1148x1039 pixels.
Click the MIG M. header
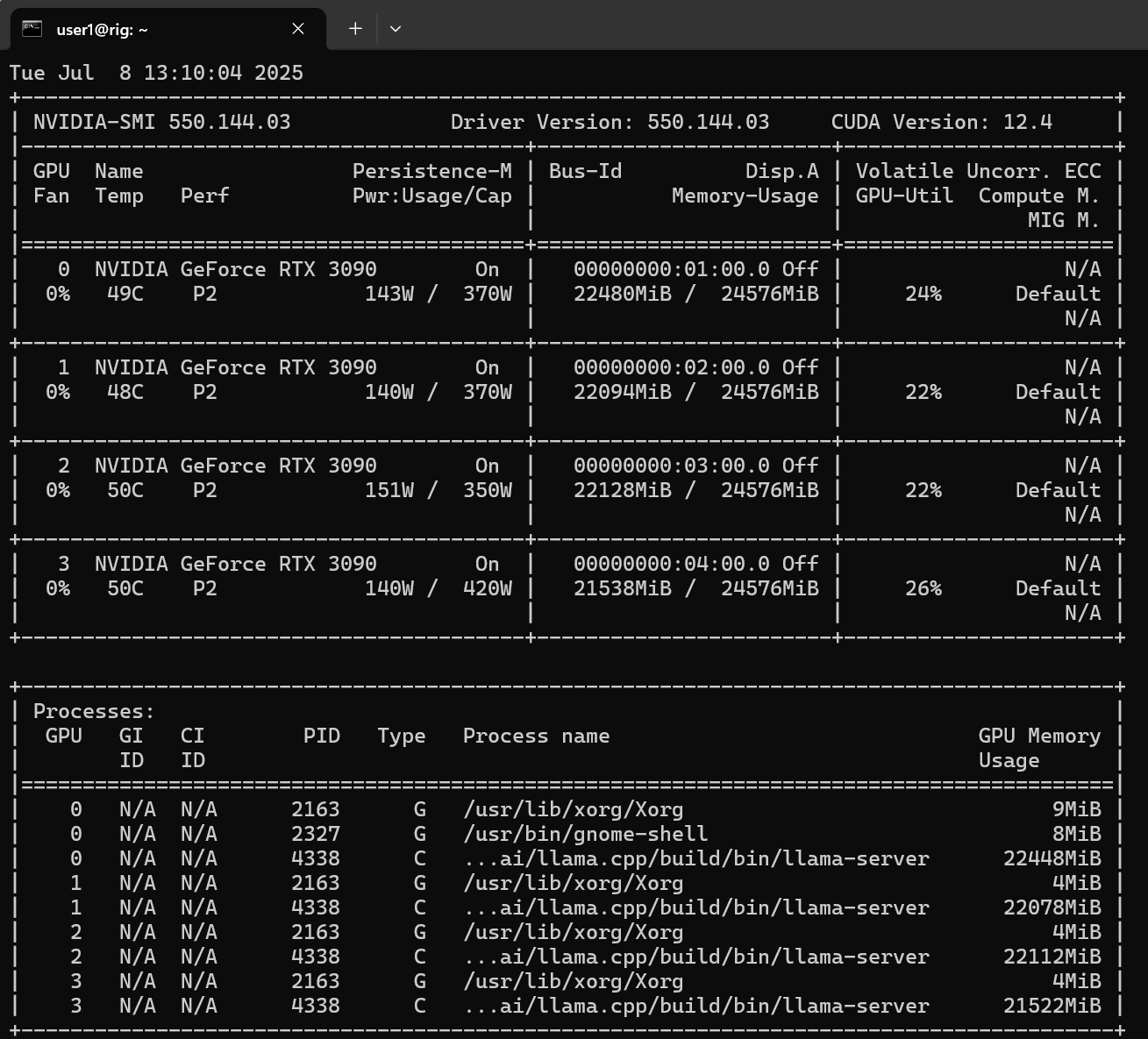click(1065, 221)
